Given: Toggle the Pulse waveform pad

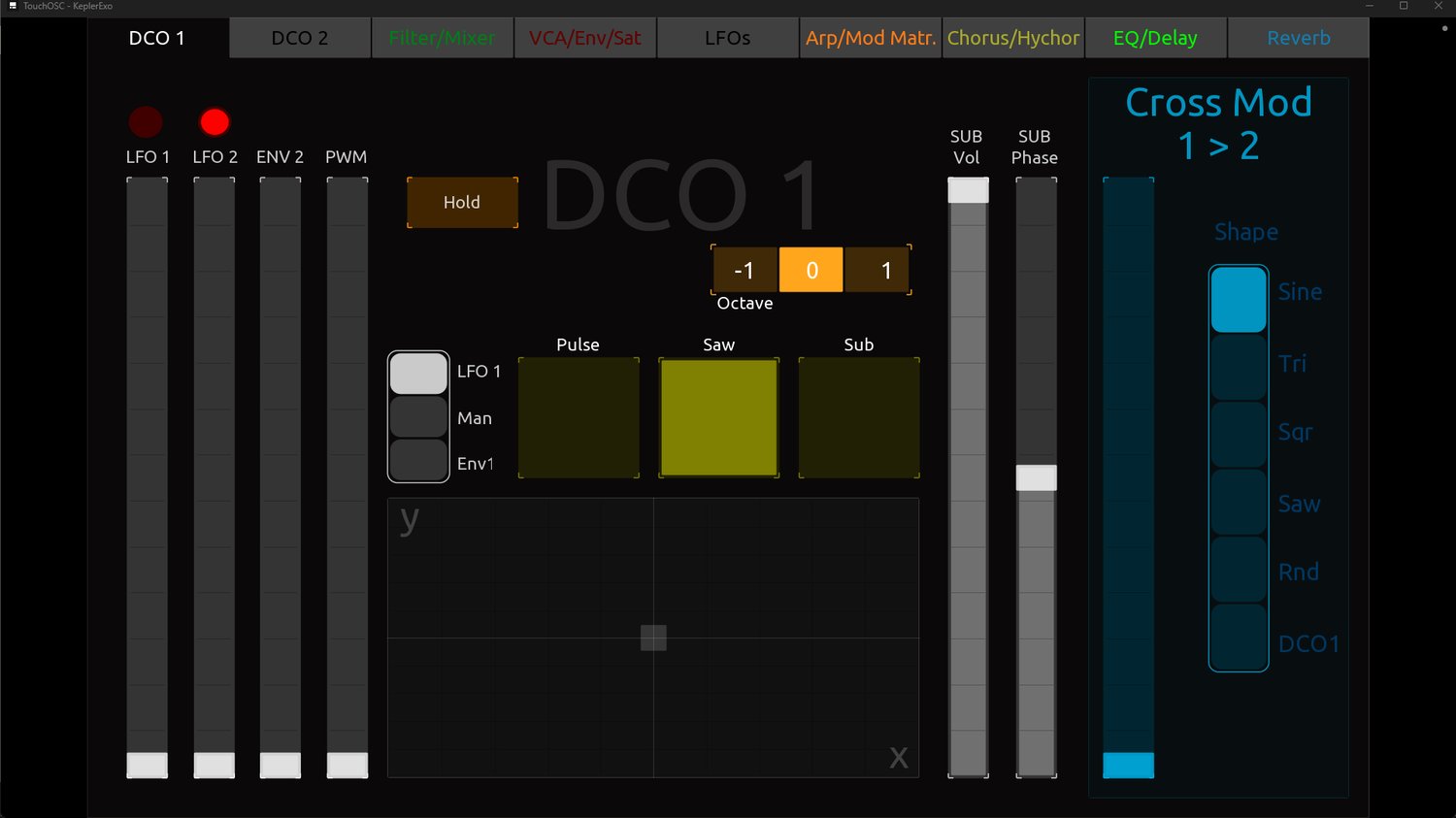Looking at the screenshot, I should point(579,417).
